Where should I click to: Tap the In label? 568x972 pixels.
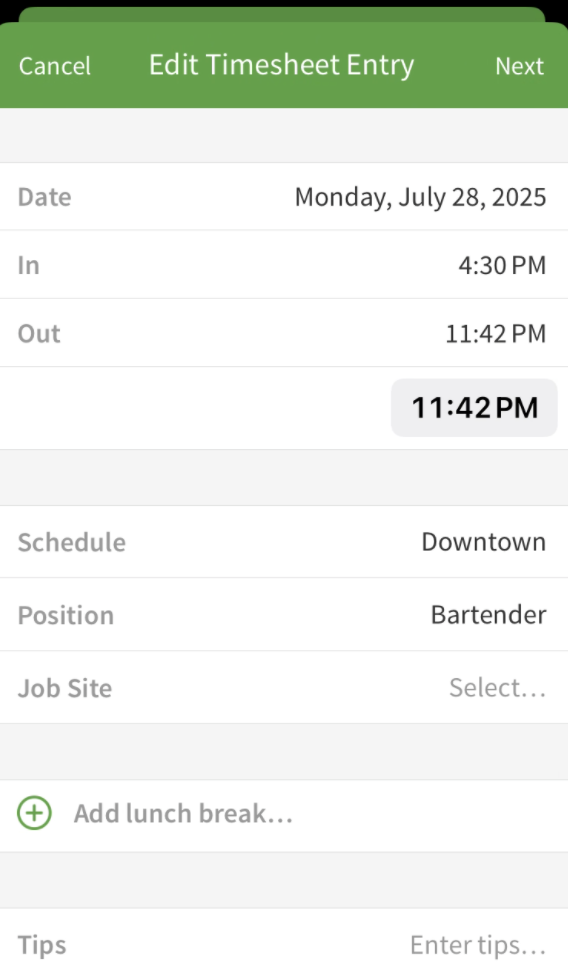pos(29,265)
